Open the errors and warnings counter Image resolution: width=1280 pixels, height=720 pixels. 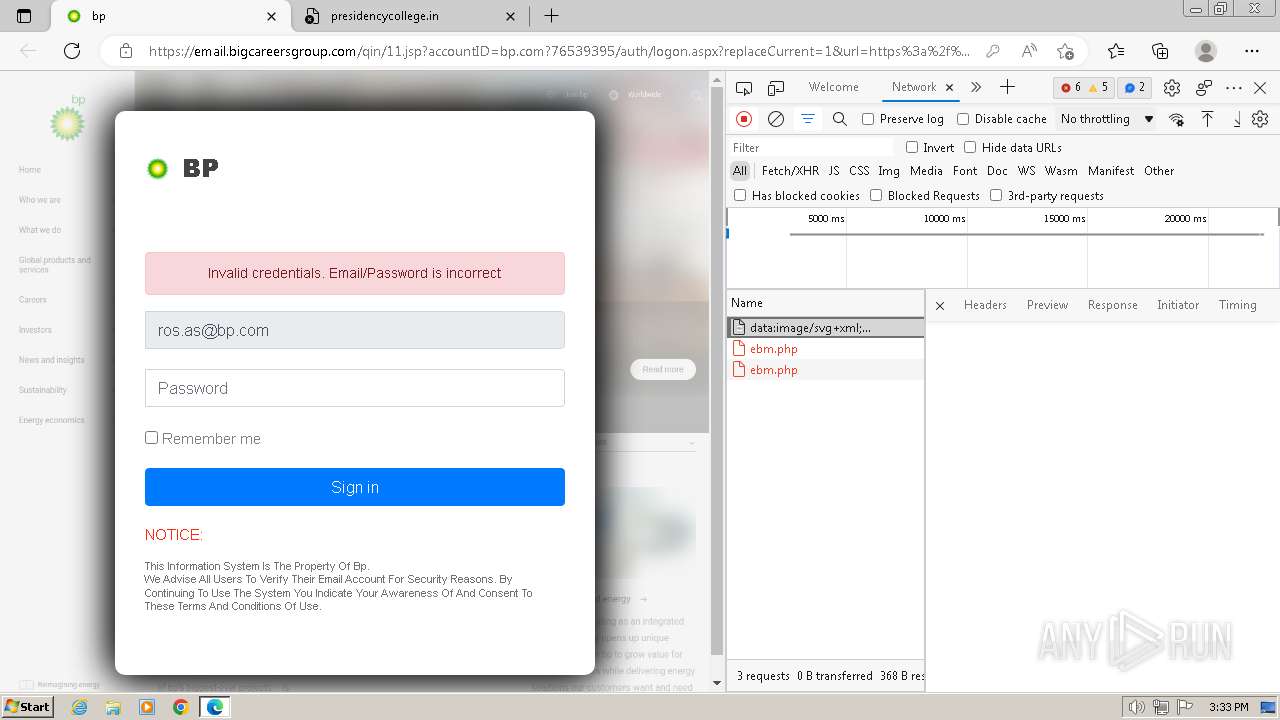(1084, 88)
